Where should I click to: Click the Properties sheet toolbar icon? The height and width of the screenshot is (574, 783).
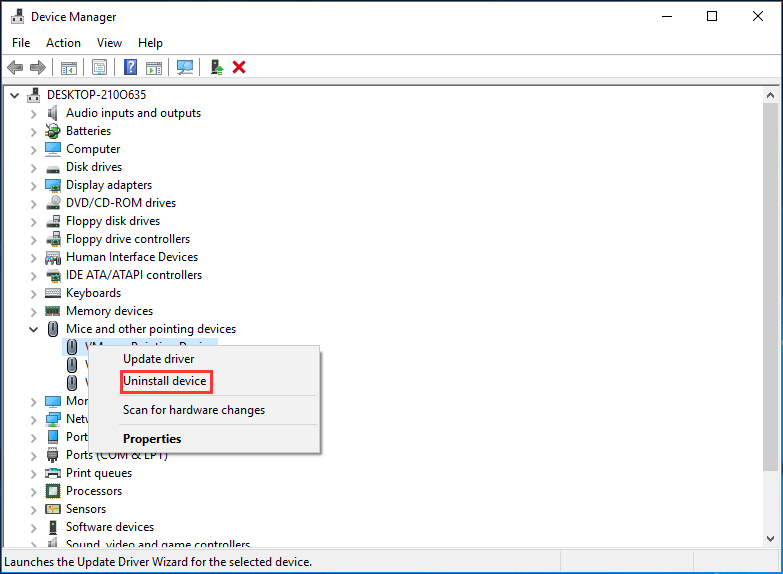click(x=99, y=67)
